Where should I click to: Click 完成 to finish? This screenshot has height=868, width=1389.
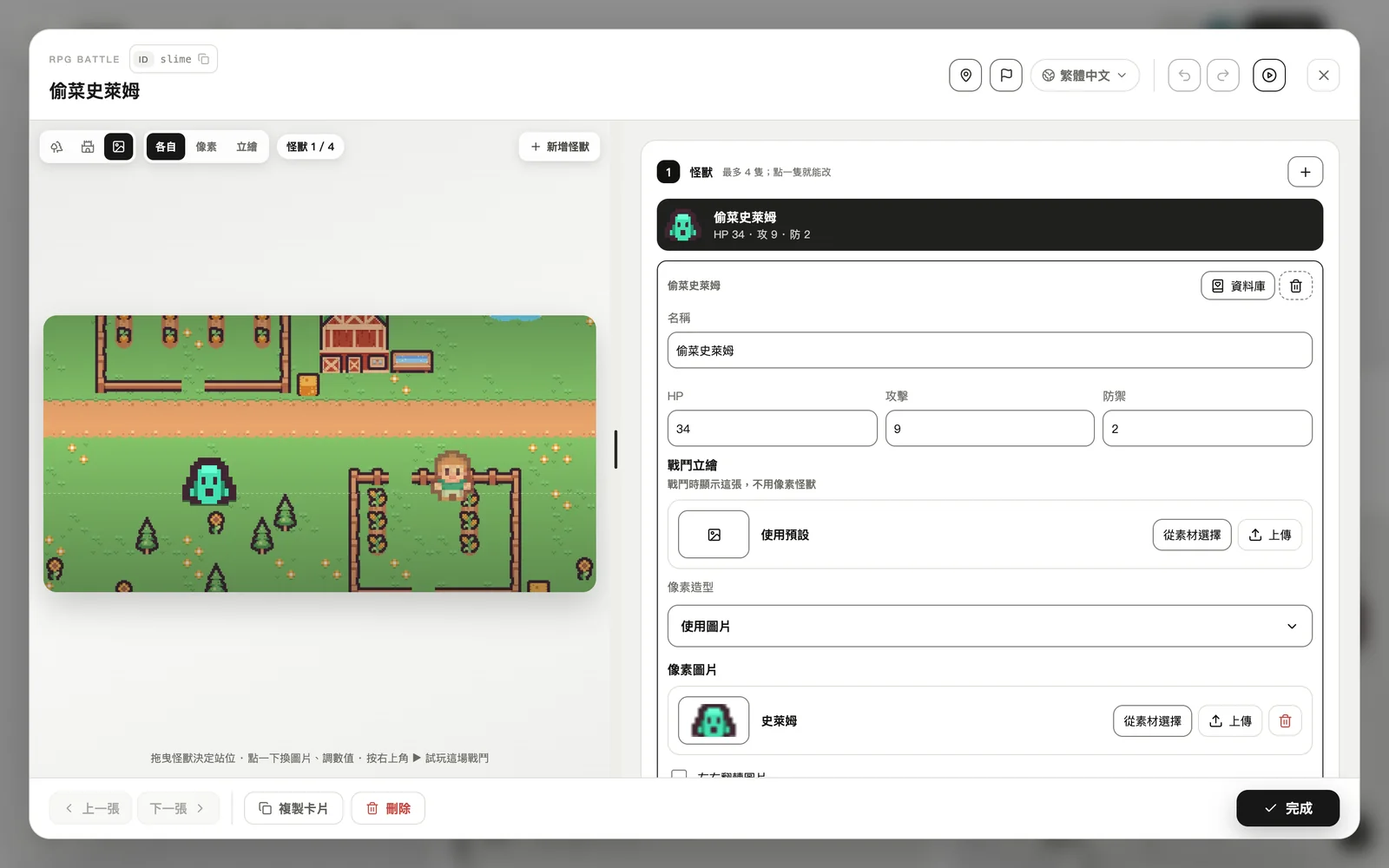pyautogui.click(x=1287, y=808)
